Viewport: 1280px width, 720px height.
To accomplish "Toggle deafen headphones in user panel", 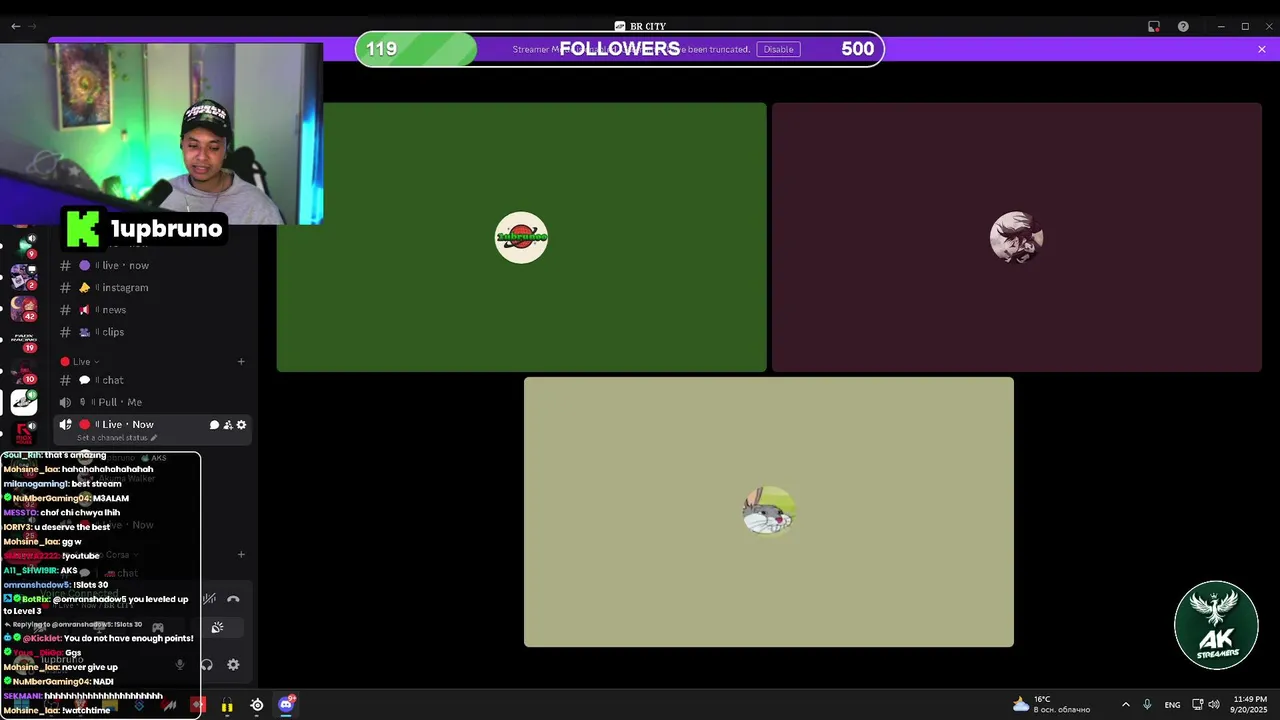I will (207, 664).
